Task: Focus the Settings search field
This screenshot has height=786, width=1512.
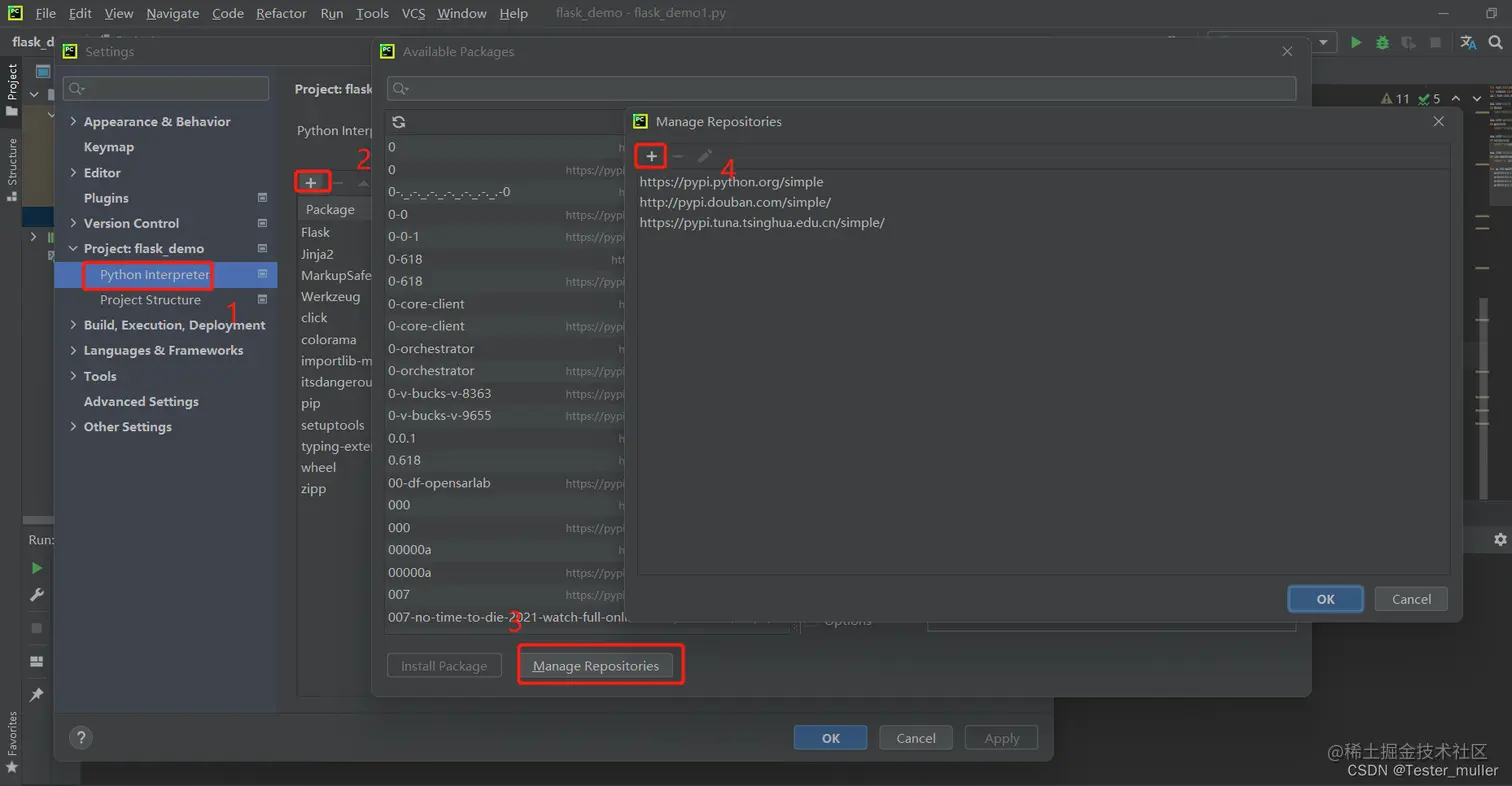Action: [x=166, y=88]
